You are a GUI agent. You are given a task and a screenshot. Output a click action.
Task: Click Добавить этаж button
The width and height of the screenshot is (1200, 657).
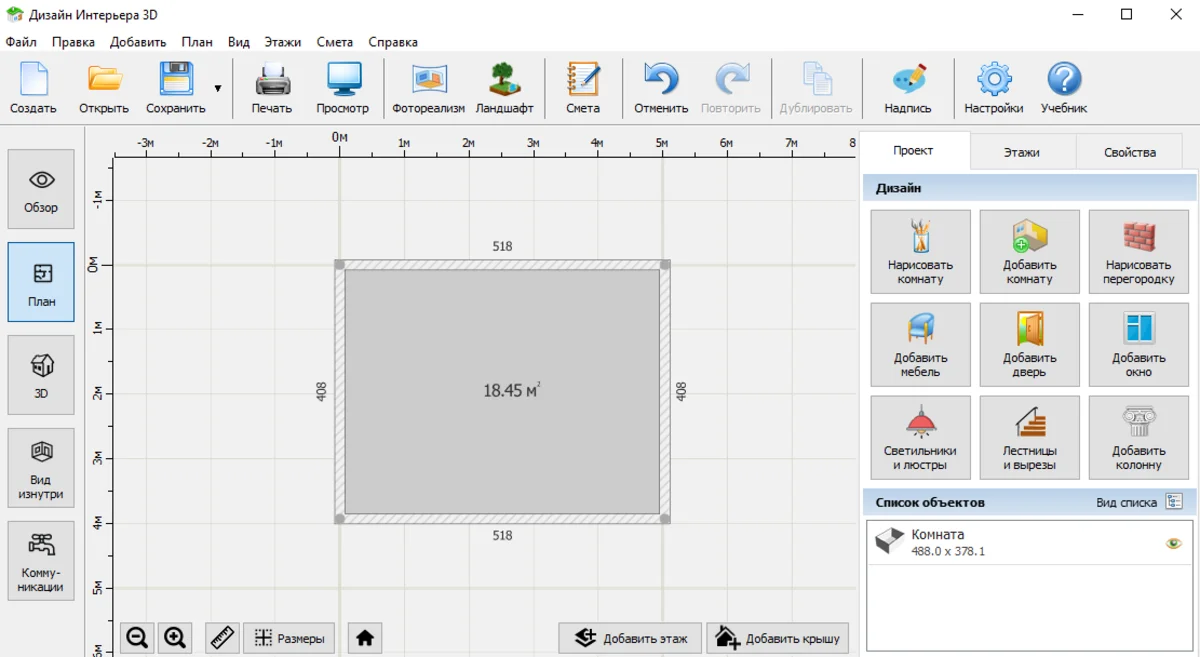coord(630,638)
